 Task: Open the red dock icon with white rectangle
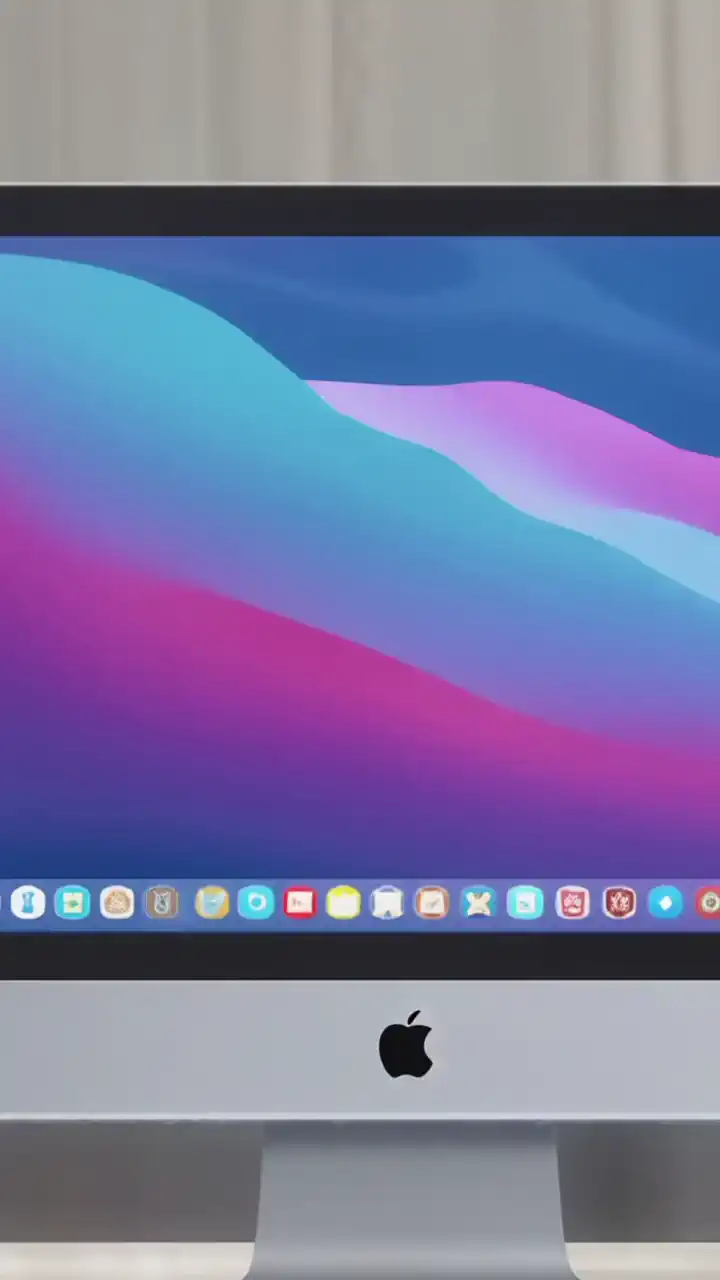coord(300,903)
